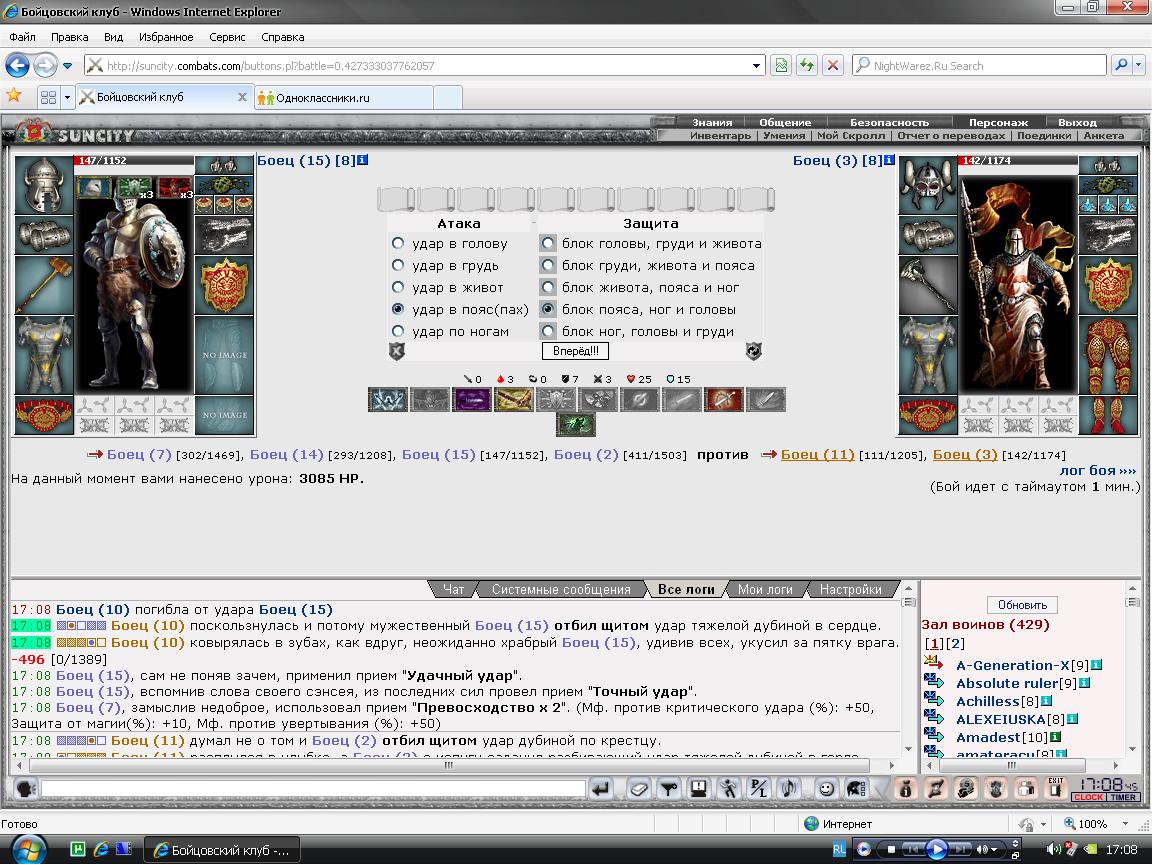The height and width of the screenshot is (864, 1152).
Task: Select defense блок головы, груди и живота
Action: tap(548, 243)
